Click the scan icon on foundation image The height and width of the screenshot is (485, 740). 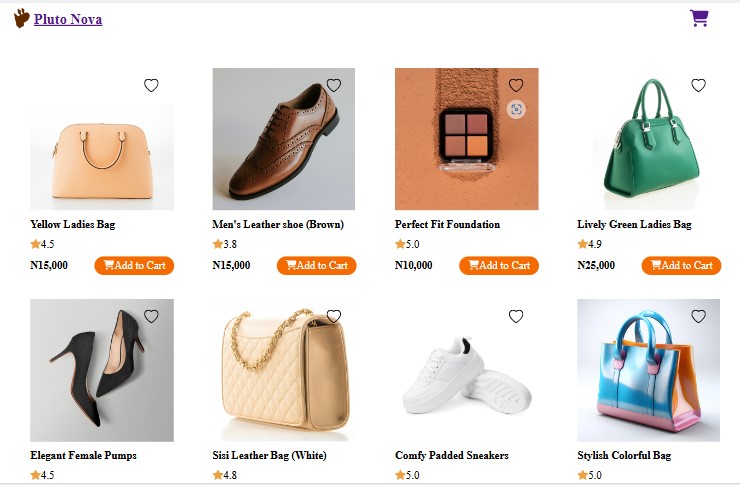[516, 110]
